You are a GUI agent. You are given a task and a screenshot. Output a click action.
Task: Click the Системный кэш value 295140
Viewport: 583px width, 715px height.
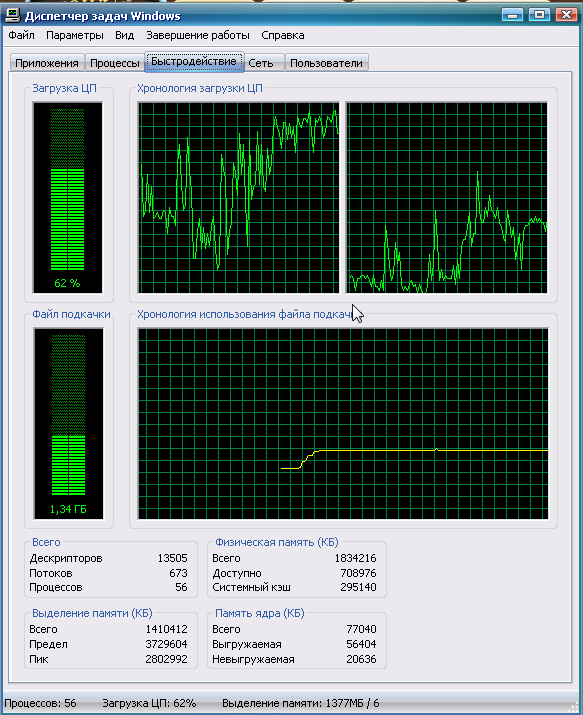[358, 587]
